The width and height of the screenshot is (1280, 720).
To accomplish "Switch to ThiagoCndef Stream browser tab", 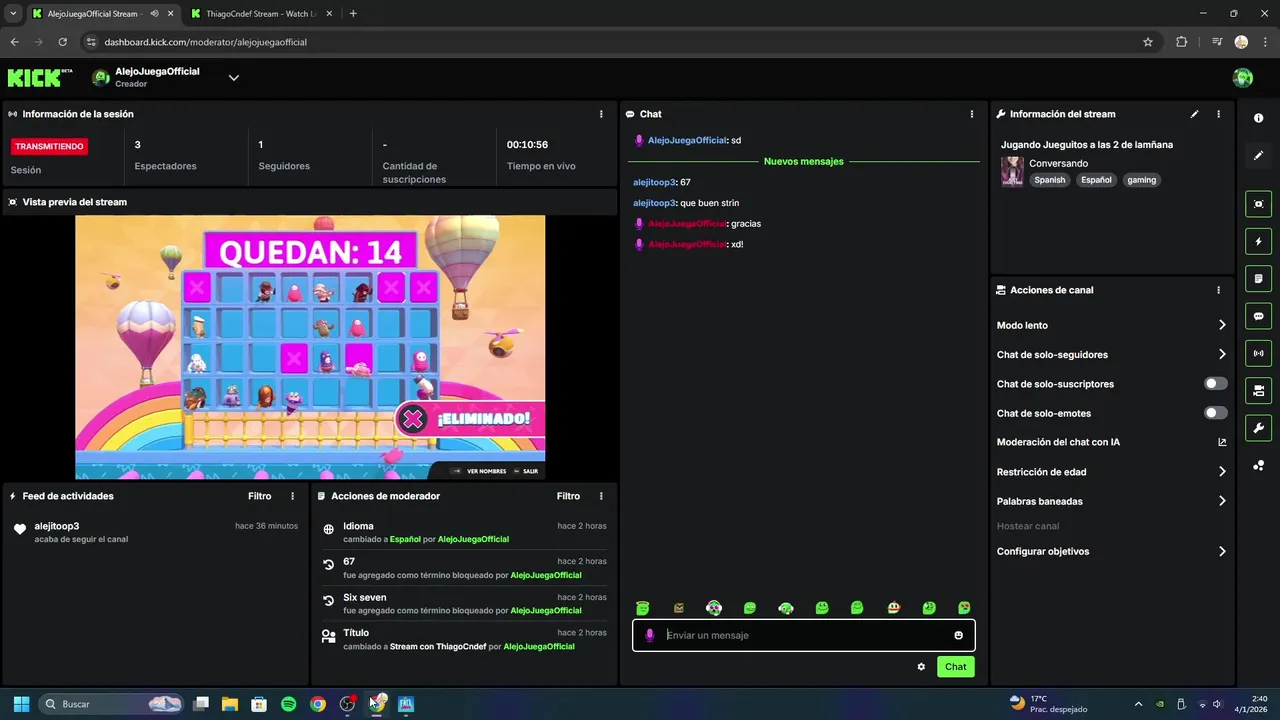I will [x=260, y=14].
